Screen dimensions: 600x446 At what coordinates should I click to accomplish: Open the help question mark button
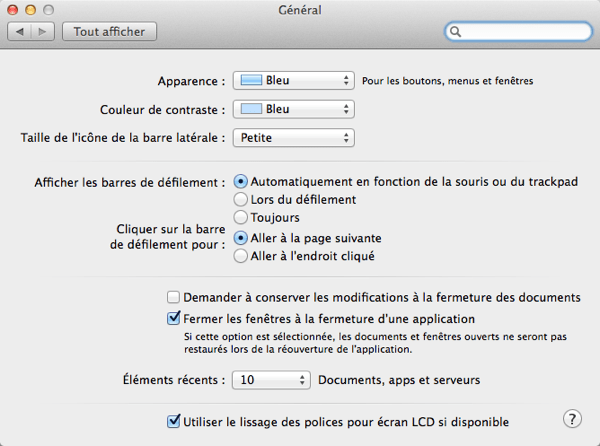click(572, 418)
